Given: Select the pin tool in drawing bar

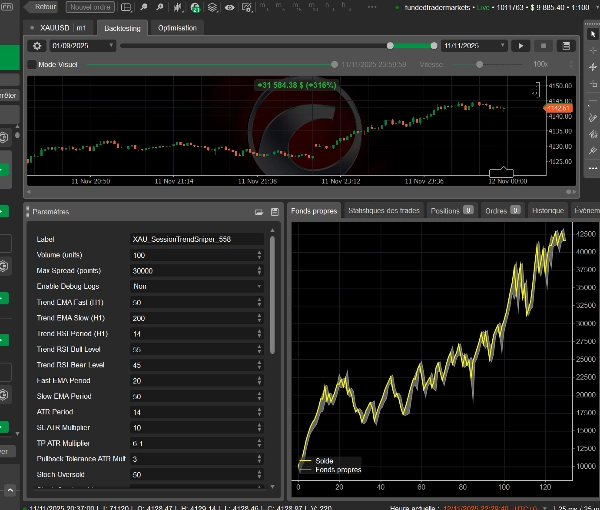Looking at the screenshot, I should click(x=593, y=151).
